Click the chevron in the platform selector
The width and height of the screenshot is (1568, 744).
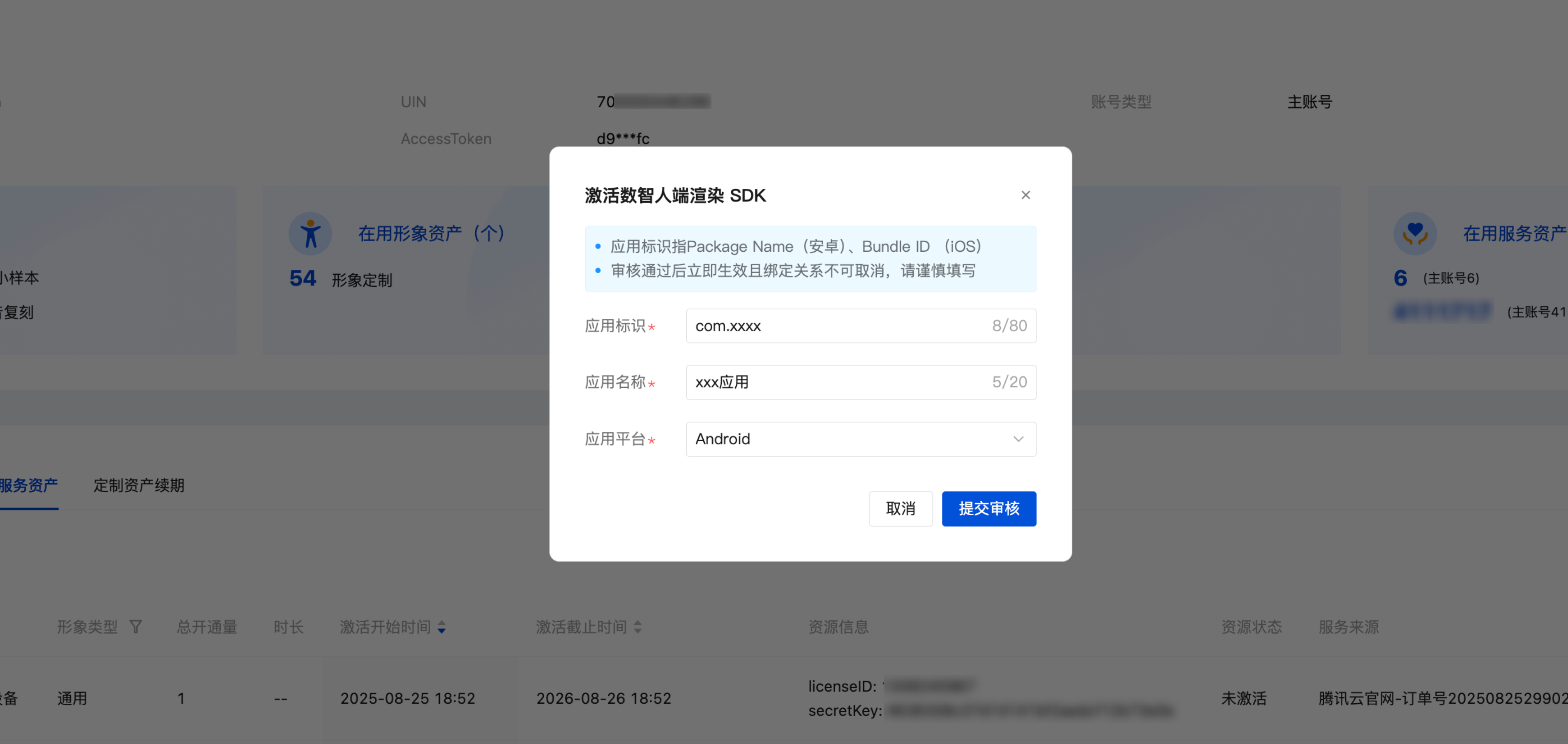1018,439
